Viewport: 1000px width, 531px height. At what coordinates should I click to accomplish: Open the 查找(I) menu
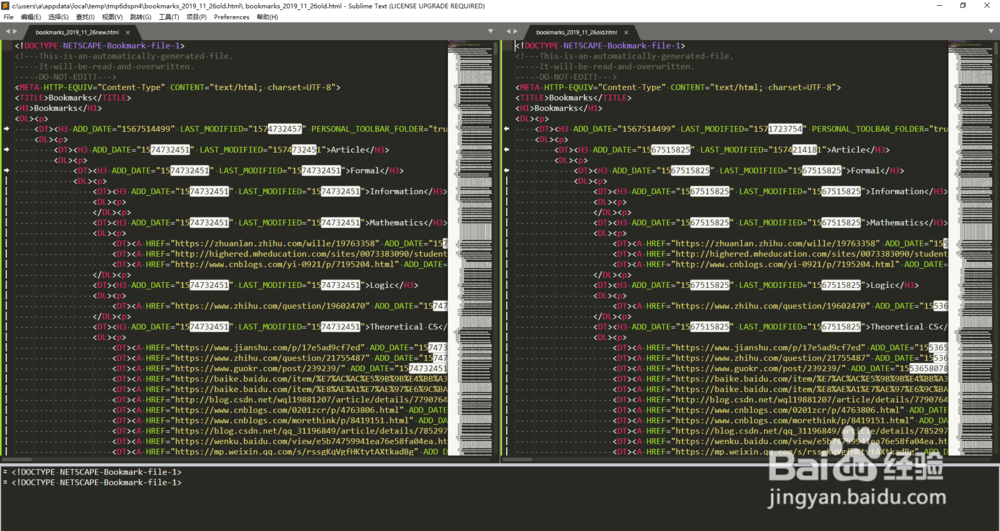(x=85, y=17)
